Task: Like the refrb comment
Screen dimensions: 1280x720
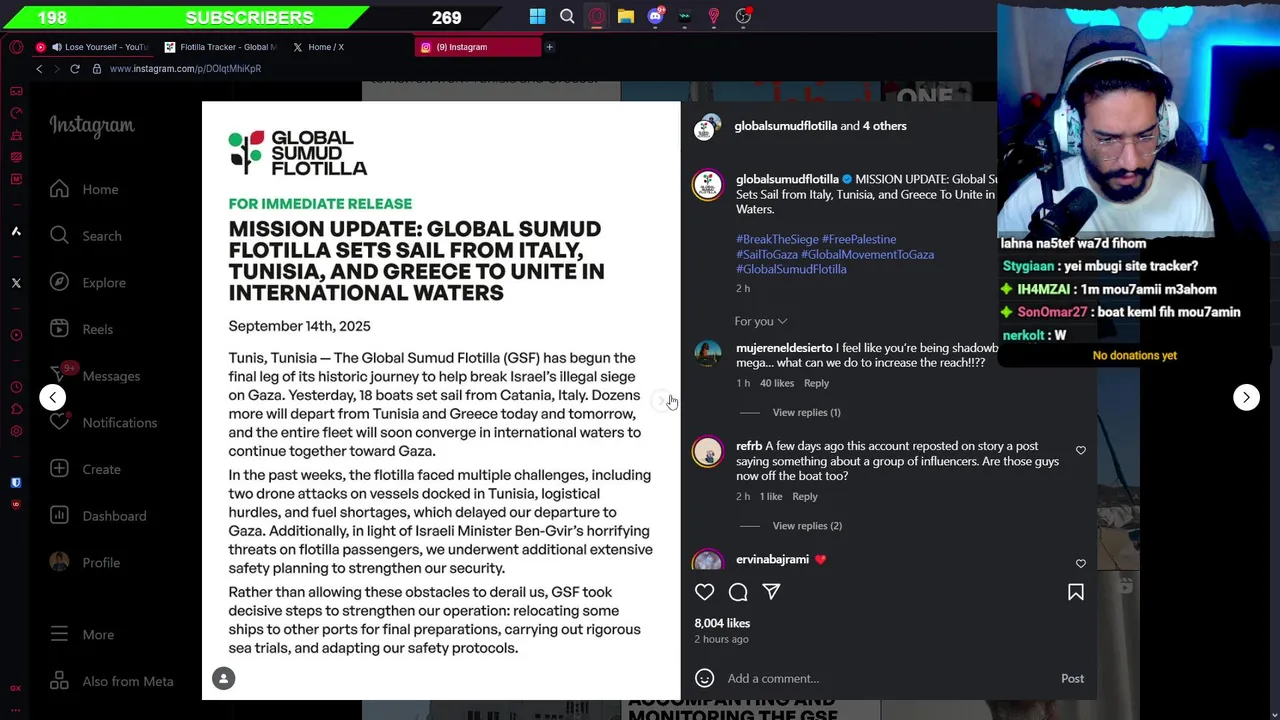Action: tap(1081, 451)
